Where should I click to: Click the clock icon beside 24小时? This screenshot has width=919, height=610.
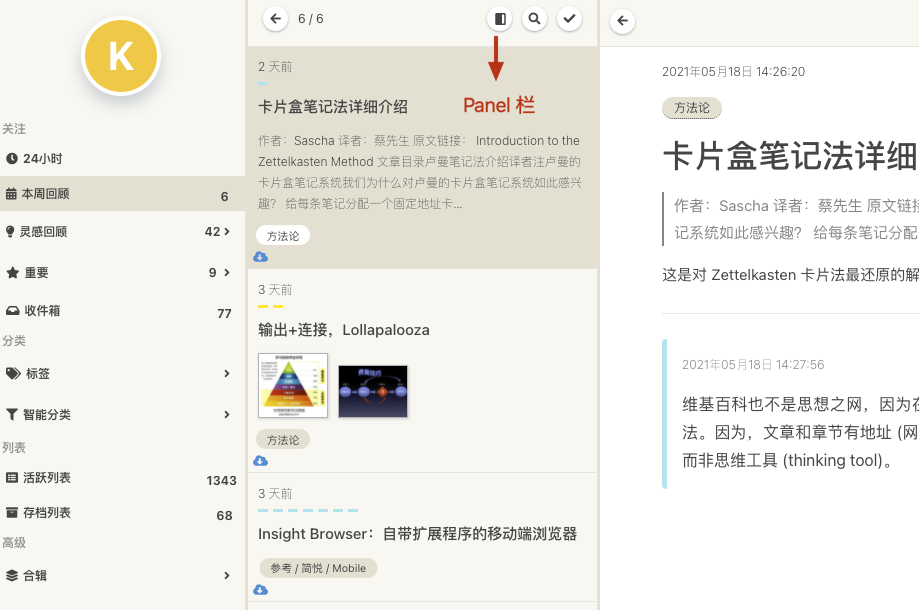[x=11, y=158]
